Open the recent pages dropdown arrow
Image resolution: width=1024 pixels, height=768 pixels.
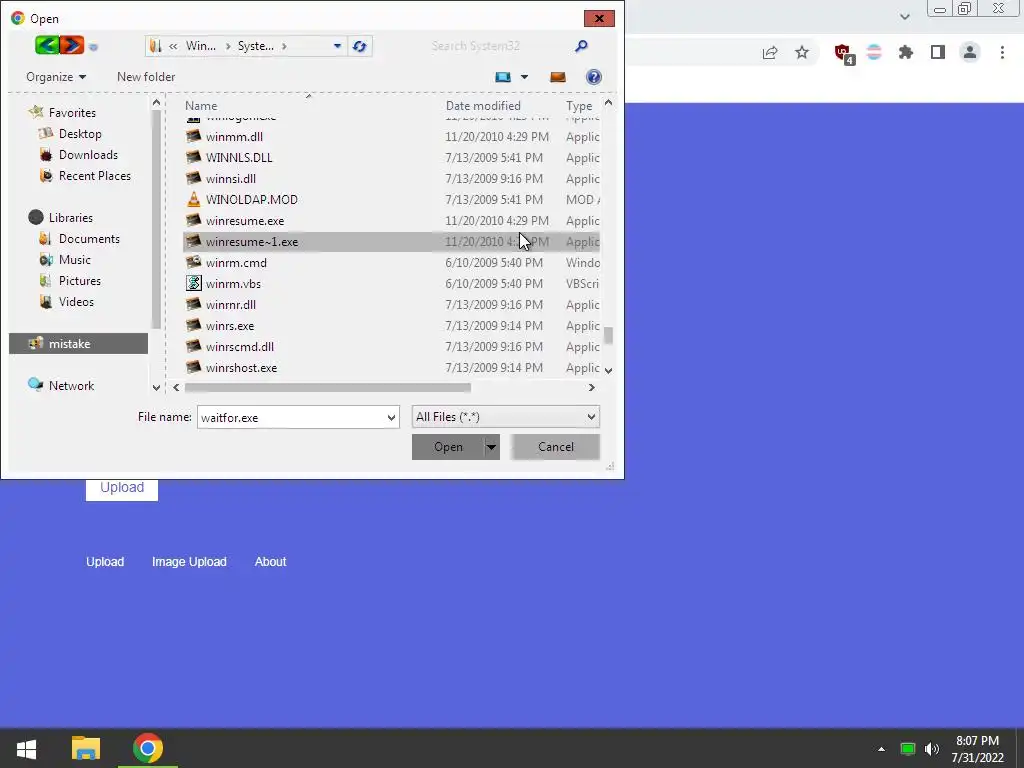pyautogui.click(x=93, y=46)
